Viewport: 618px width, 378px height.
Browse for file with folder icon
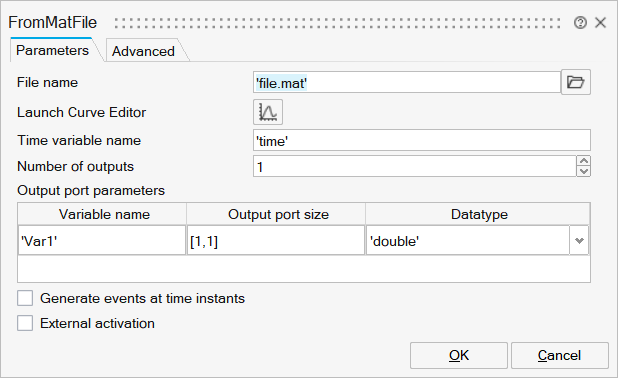point(575,82)
